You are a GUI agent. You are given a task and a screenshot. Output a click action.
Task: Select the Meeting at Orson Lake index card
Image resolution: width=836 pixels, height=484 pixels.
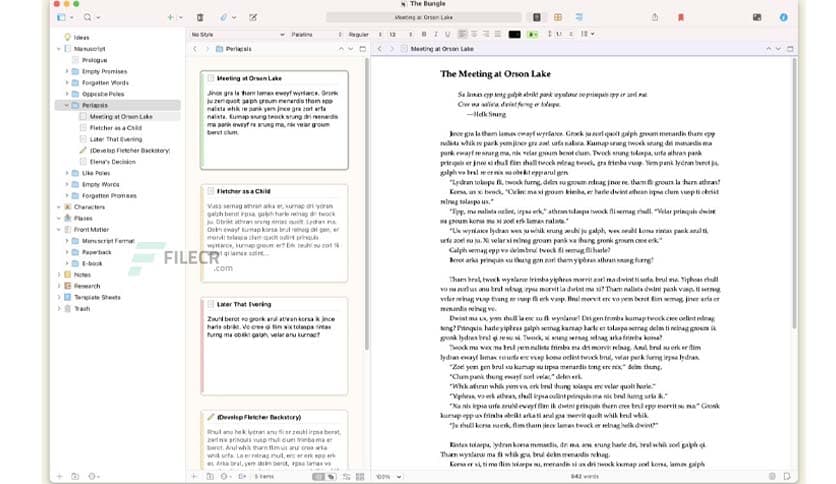click(274, 120)
